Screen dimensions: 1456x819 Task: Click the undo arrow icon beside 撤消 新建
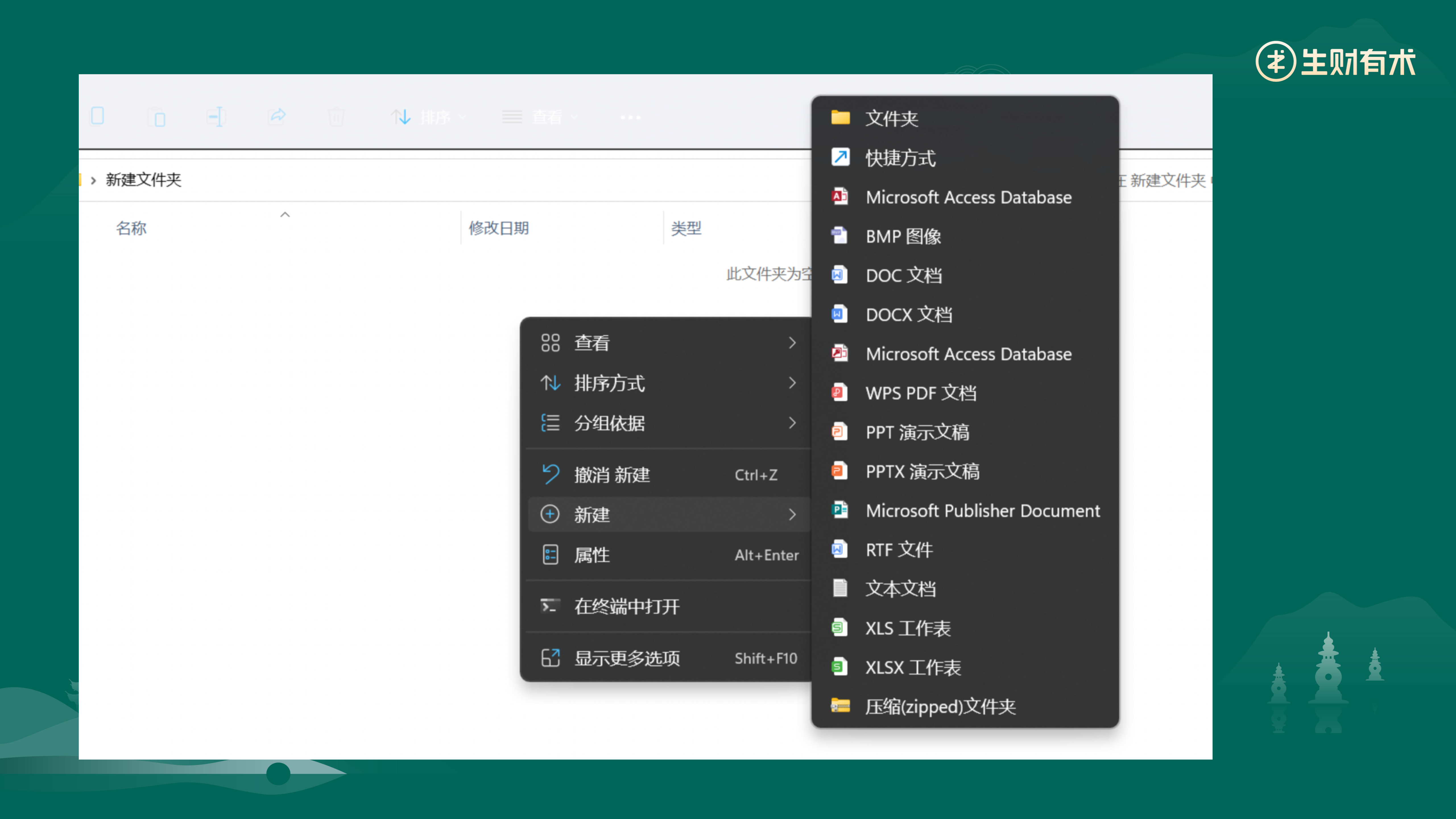pos(550,474)
